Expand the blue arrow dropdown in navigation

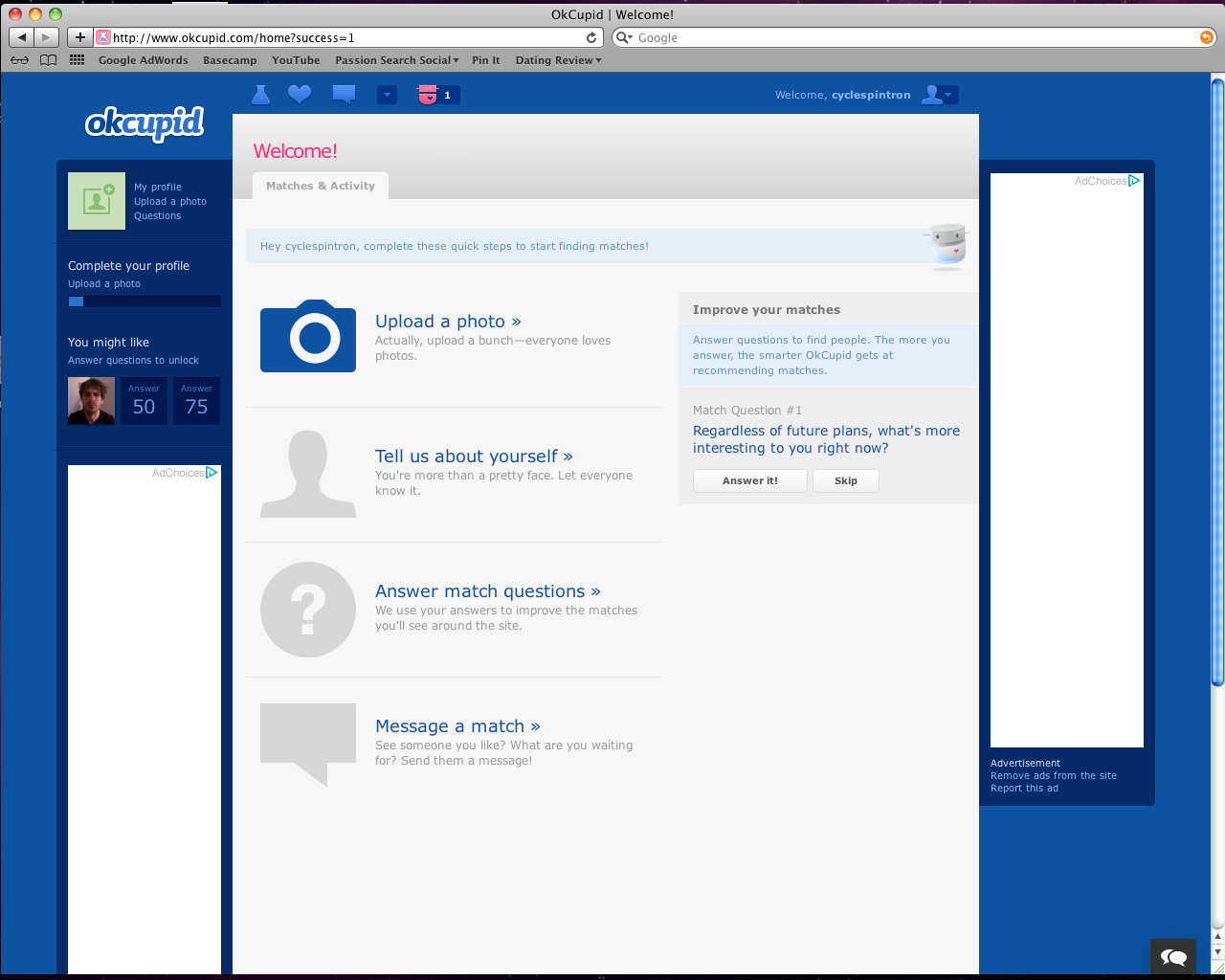click(387, 95)
